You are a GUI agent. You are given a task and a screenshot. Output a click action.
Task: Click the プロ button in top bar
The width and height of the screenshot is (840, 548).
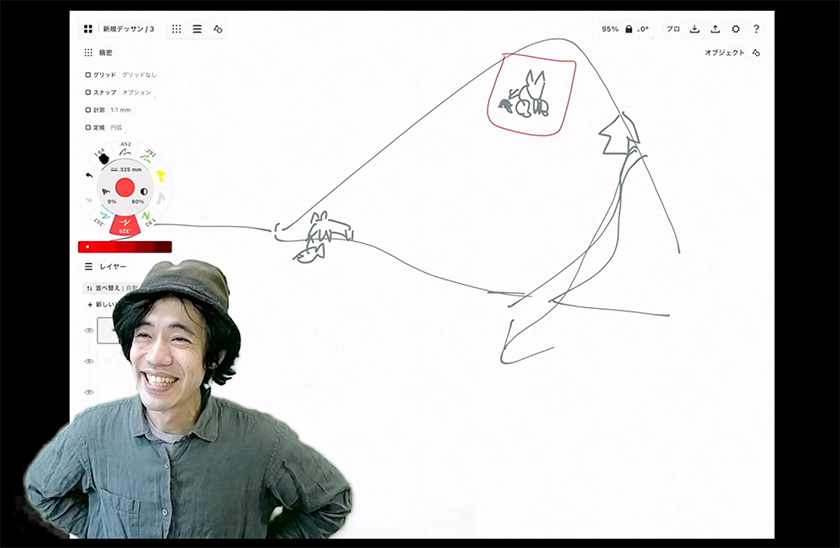click(673, 29)
